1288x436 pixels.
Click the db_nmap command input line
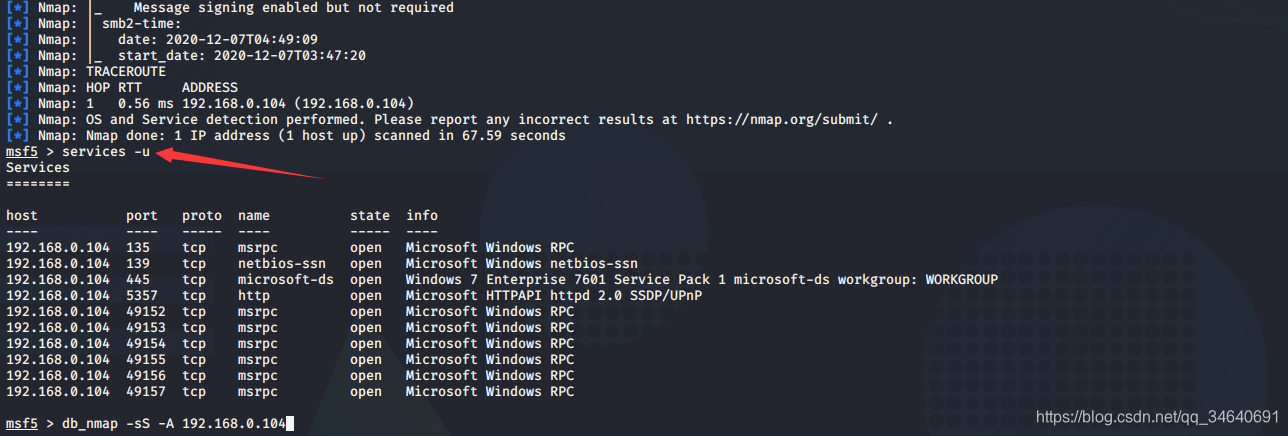[148, 424]
